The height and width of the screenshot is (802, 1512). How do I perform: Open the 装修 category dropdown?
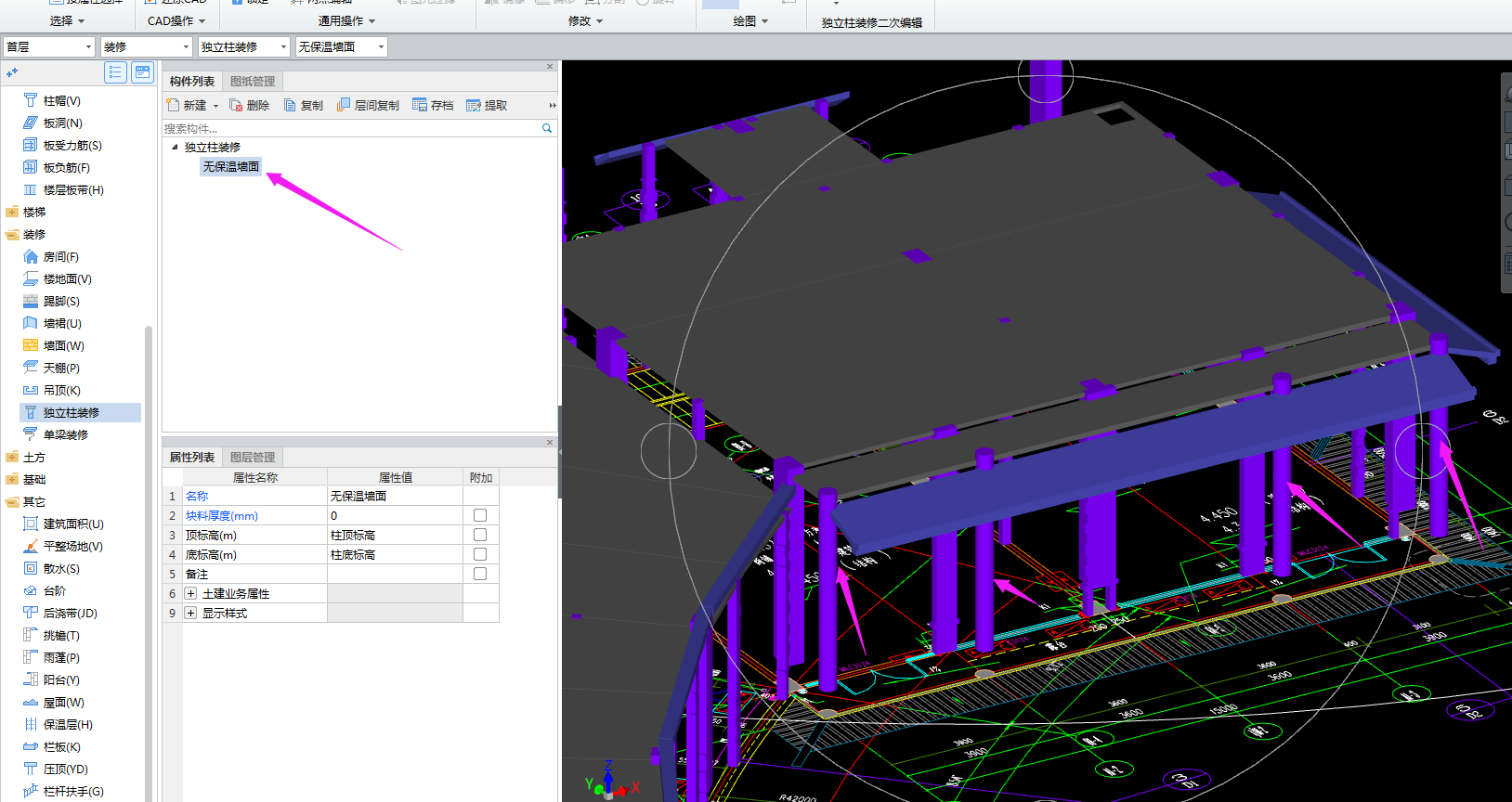click(x=146, y=46)
